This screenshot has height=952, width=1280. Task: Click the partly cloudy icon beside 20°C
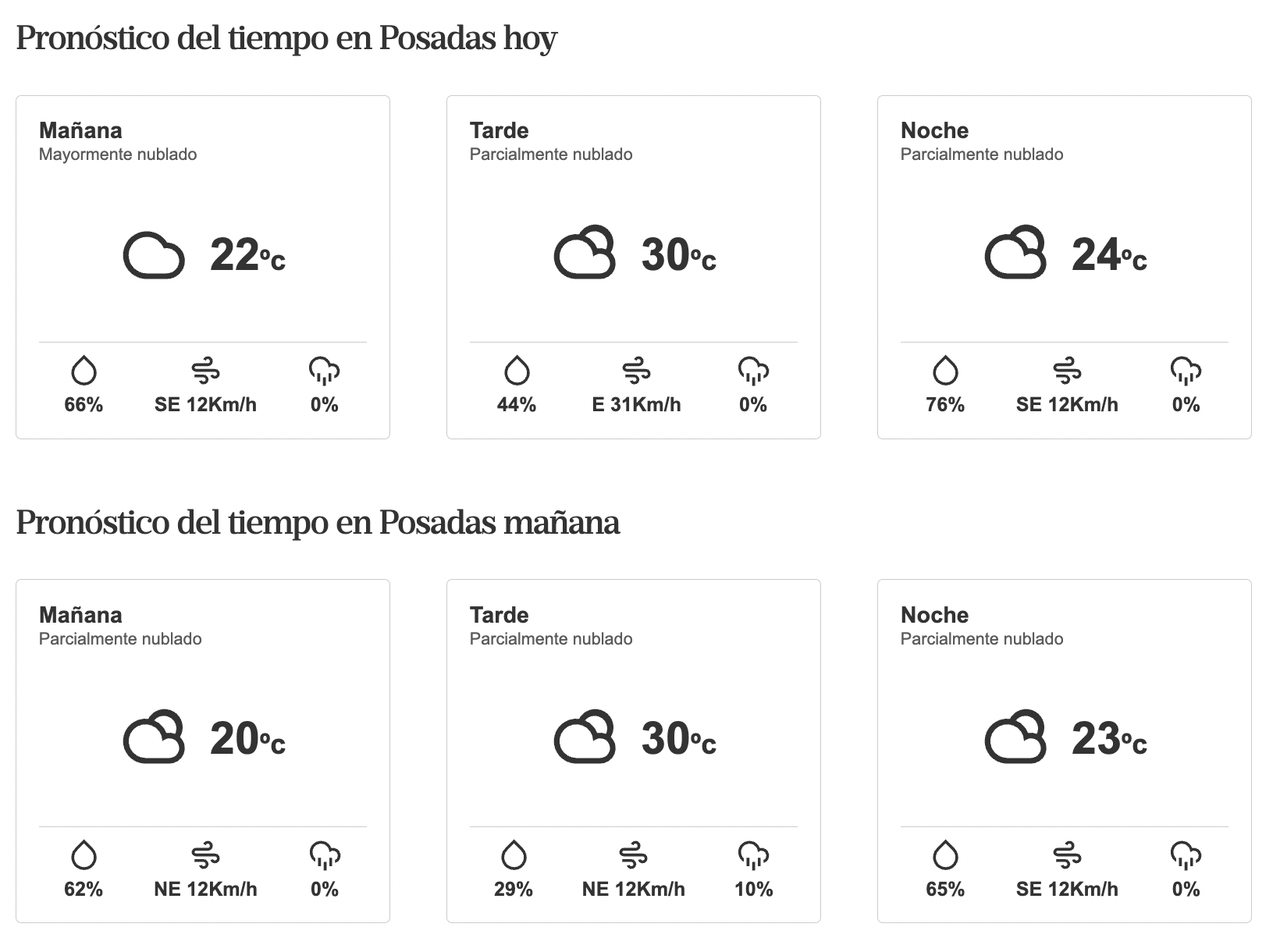tap(154, 737)
